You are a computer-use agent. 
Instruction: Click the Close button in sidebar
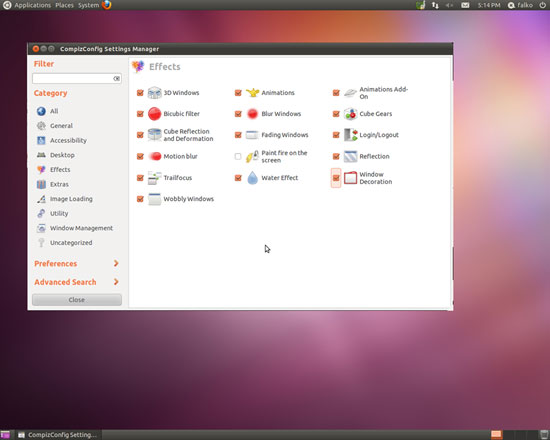(x=77, y=300)
